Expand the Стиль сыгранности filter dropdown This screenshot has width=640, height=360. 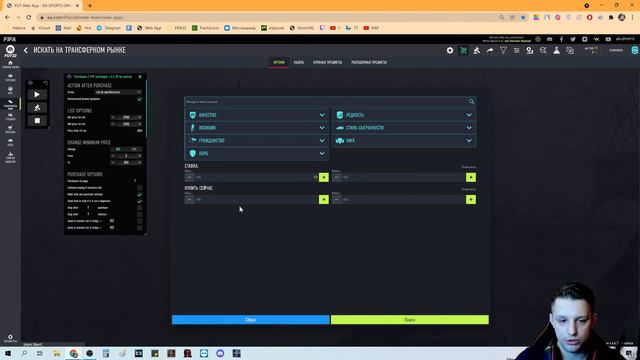click(x=404, y=128)
